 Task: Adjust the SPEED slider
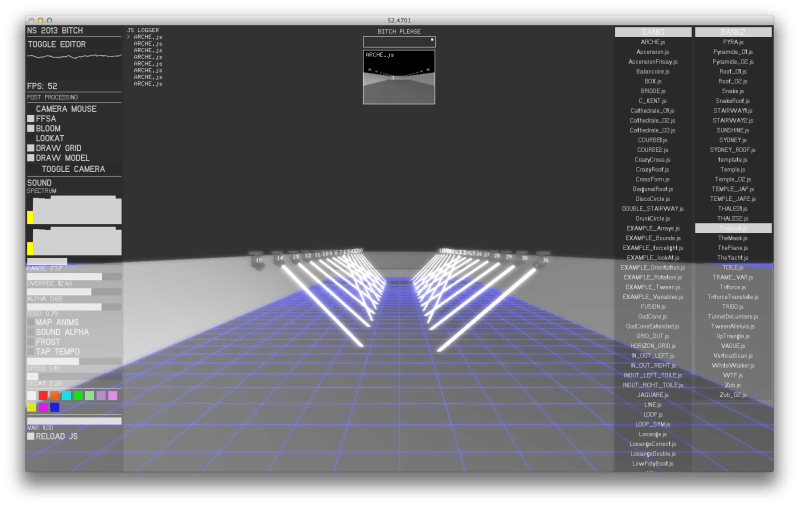pos(74,361)
